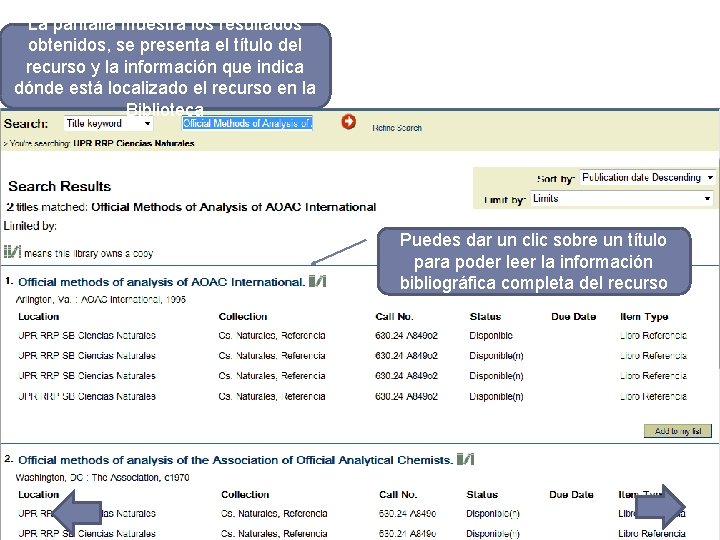The height and width of the screenshot is (540, 720).
Task: Click Cs. Naturales, Referencia in first row of result 1
Action: (x=272, y=336)
